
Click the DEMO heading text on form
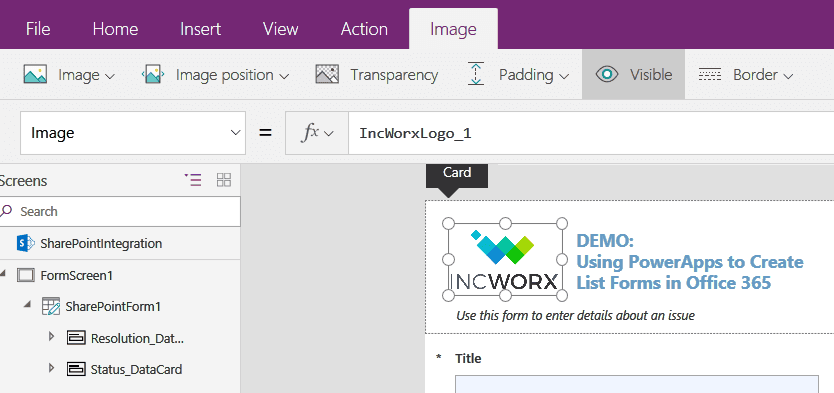pyautogui.click(x=690, y=262)
